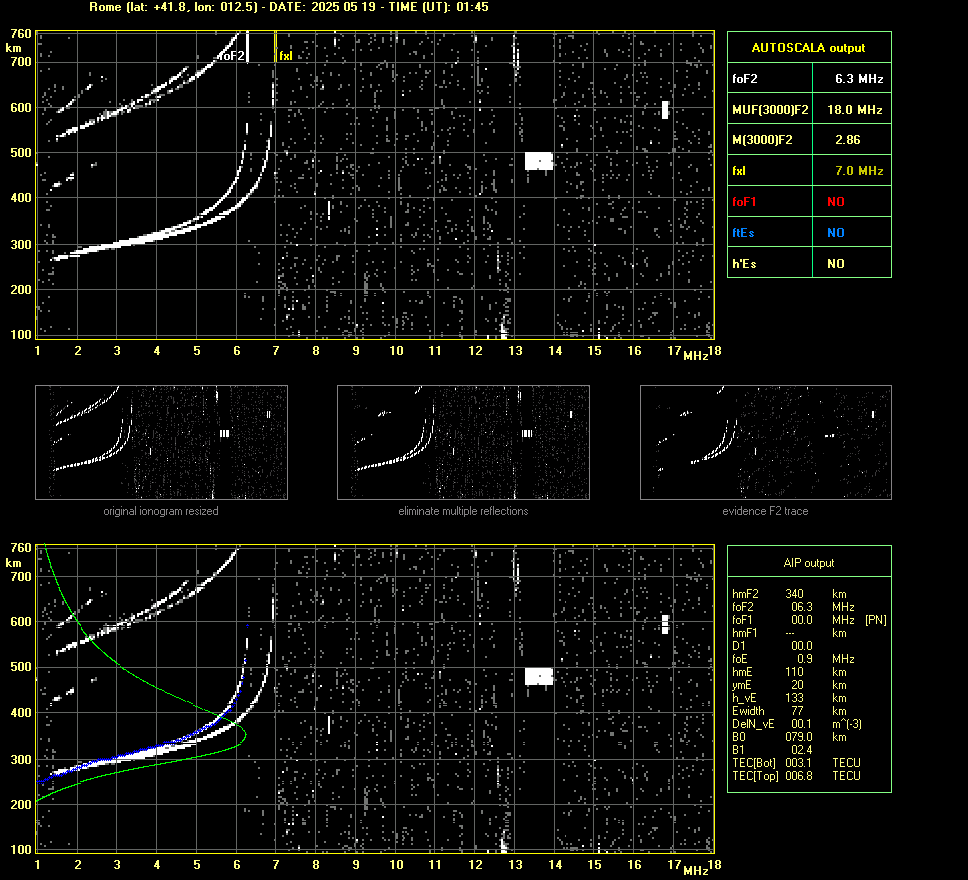This screenshot has width=968, height=880.
Task: Click the [PN] tag beside foF1
Action: [875, 620]
